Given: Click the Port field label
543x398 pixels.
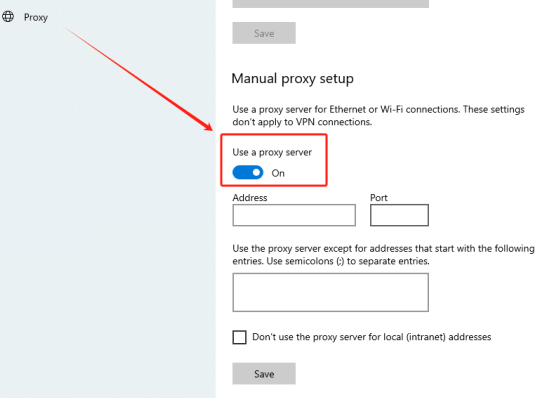Looking at the screenshot, I should (x=379, y=198).
